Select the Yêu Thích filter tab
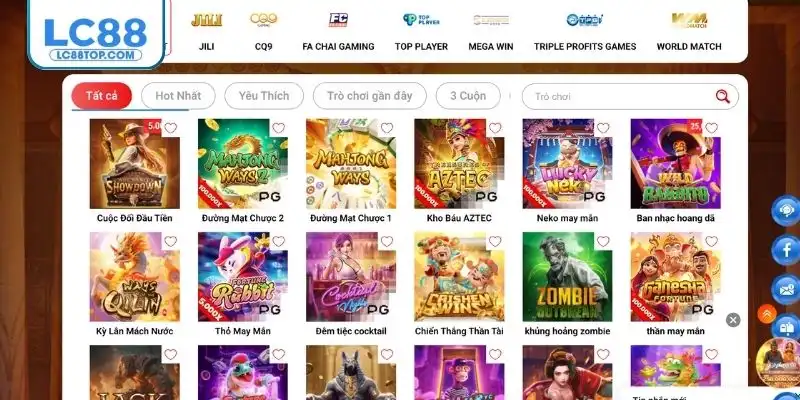Image resolution: width=800 pixels, height=400 pixels. pyautogui.click(x=264, y=96)
